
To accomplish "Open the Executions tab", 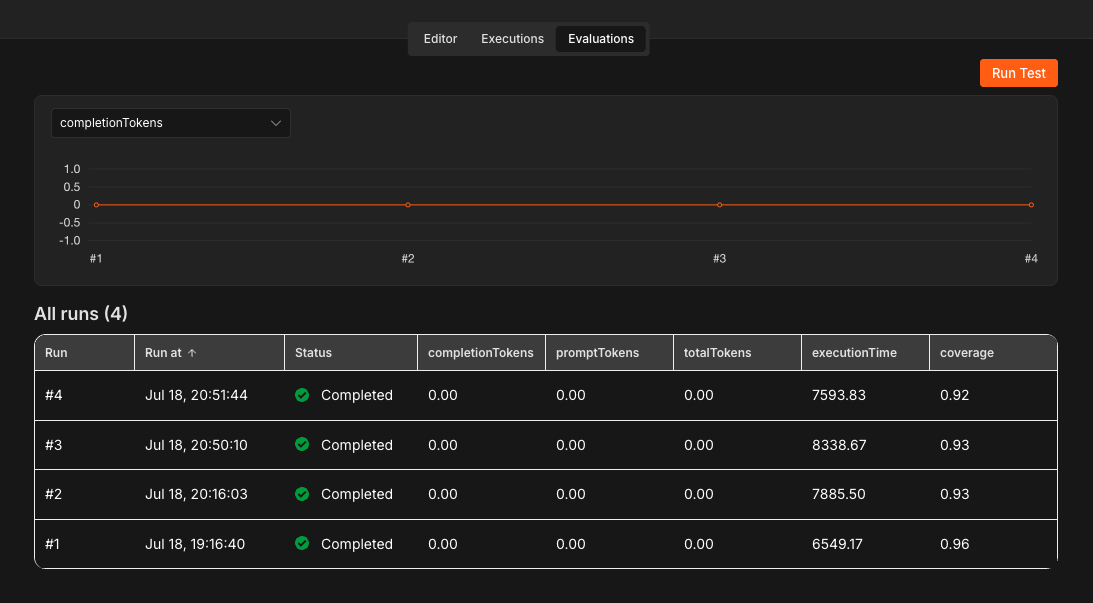I will 512,39.
